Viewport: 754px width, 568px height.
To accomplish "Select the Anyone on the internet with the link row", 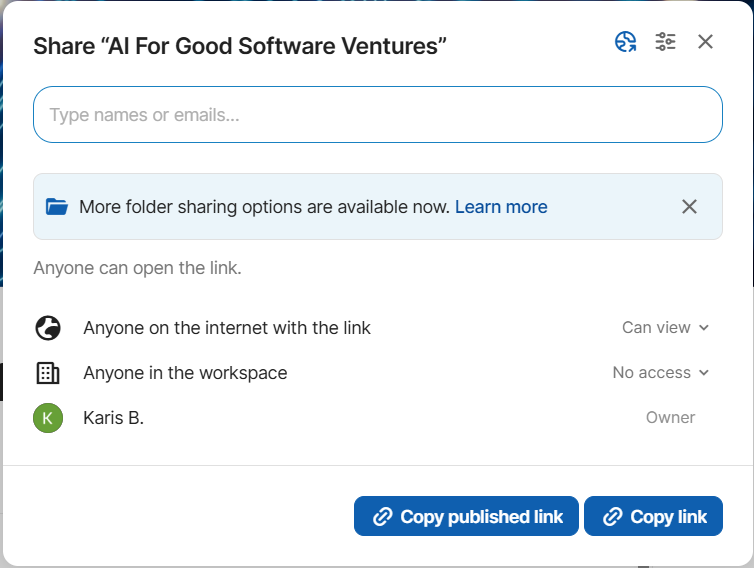I will coord(227,328).
